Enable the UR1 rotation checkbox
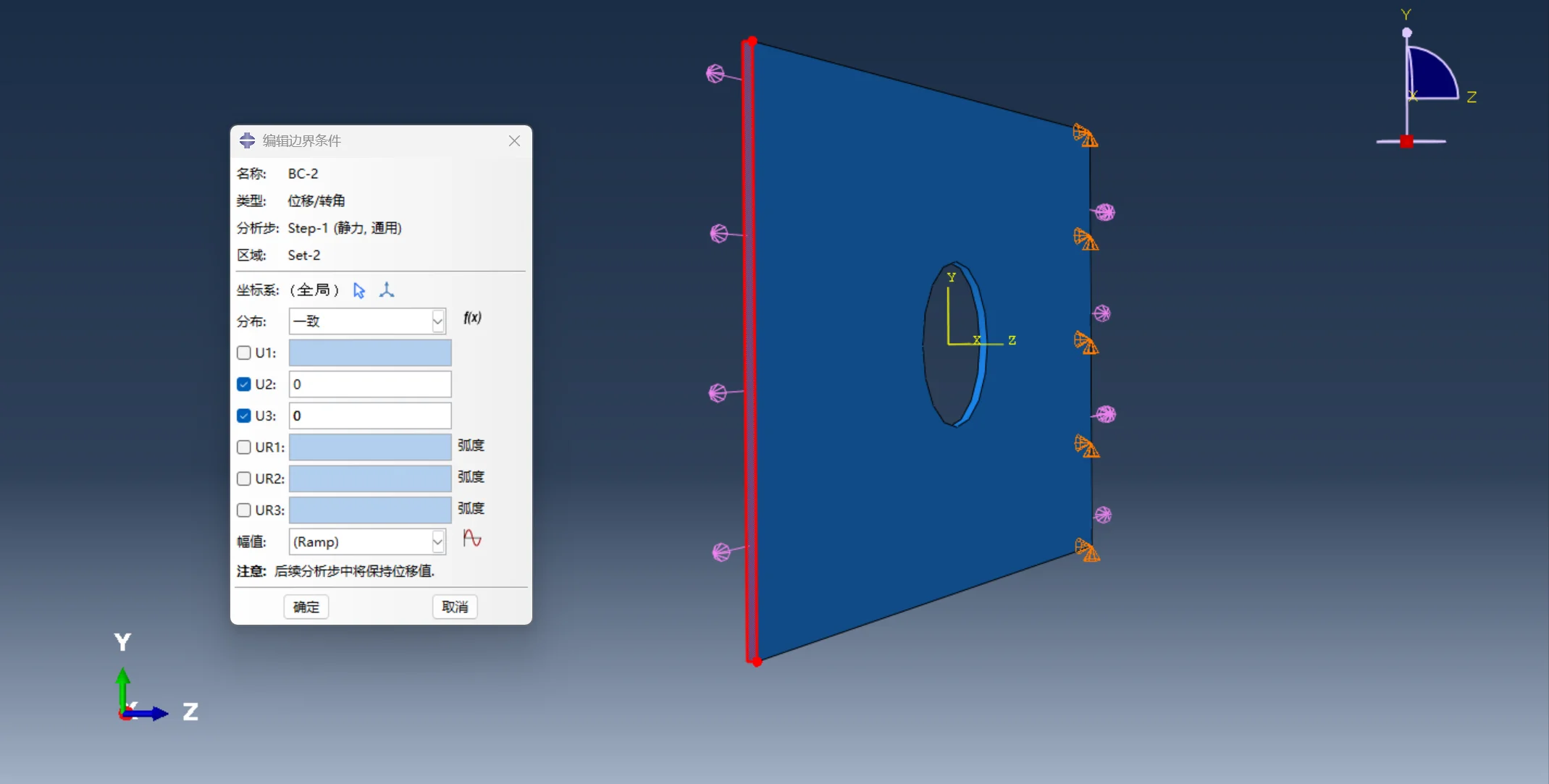The width and height of the screenshot is (1549, 784). click(x=244, y=447)
